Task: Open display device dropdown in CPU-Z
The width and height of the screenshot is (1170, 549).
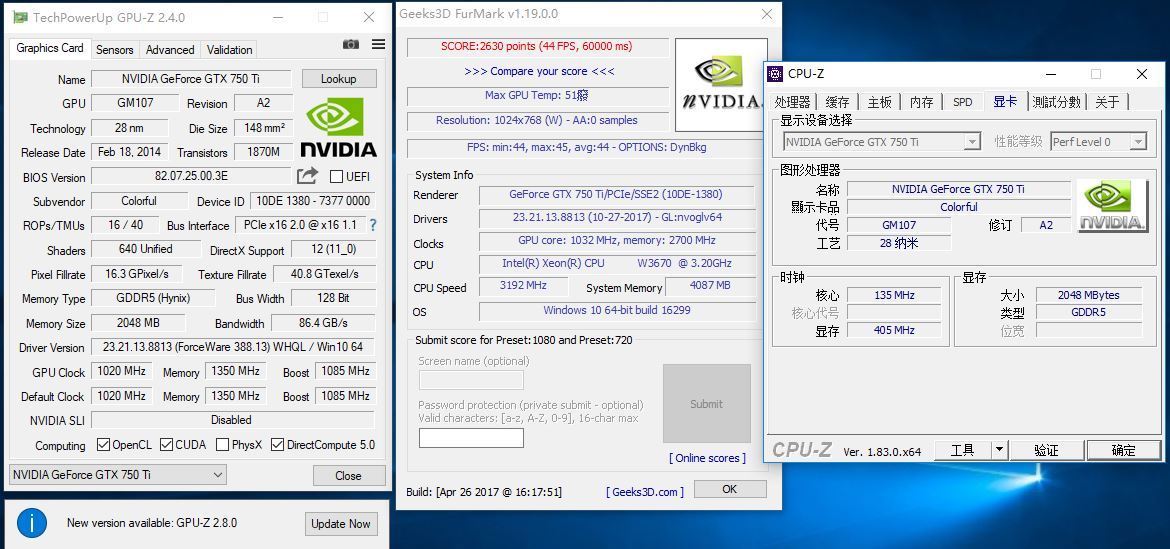Action: 881,142
